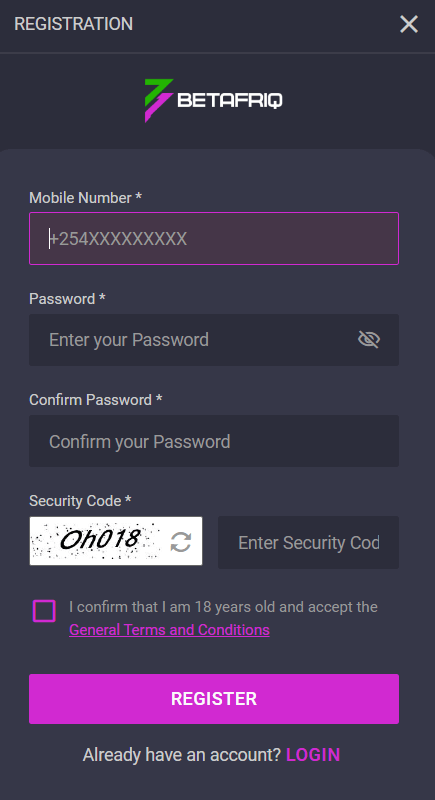The width and height of the screenshot is (435, 800).
Task: Click the REGISTRATION header title
Action: [x=73, y=24]
